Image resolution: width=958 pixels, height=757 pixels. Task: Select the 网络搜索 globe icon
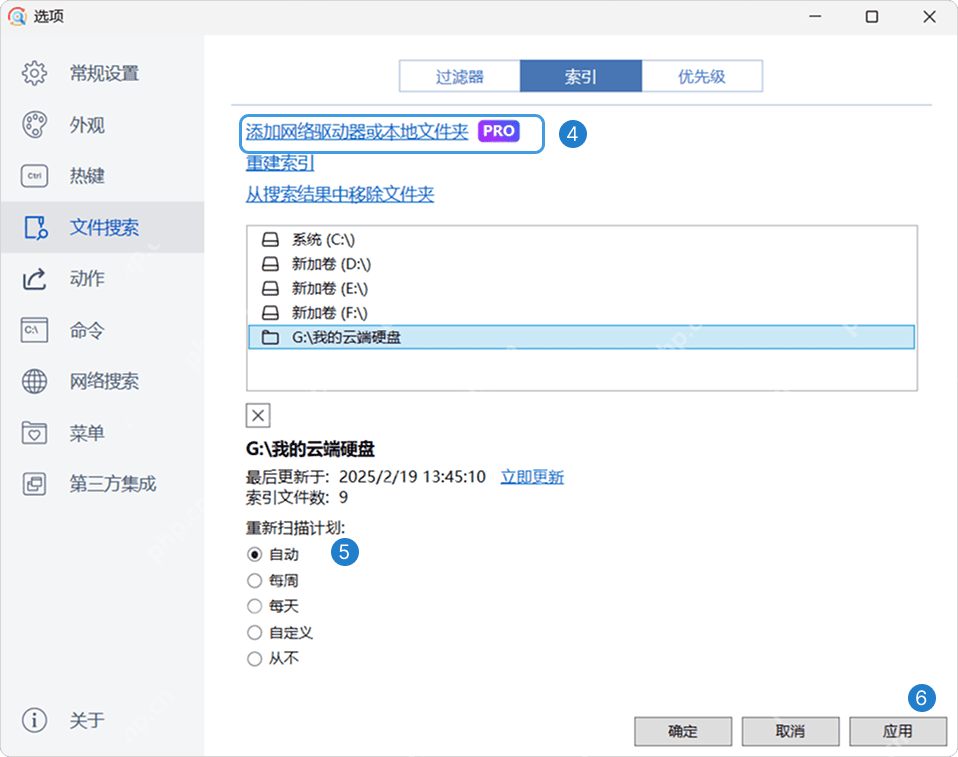34,381
